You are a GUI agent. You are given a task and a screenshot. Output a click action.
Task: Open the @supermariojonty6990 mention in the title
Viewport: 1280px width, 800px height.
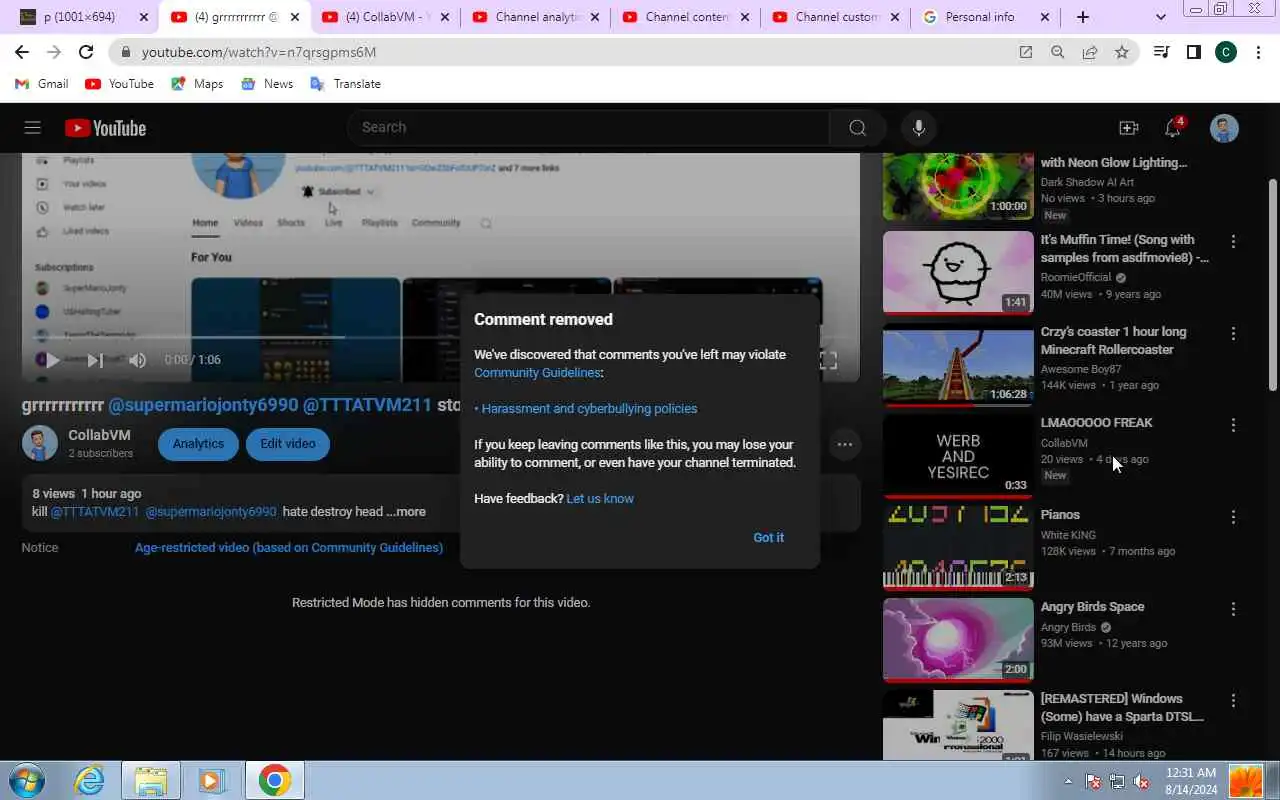[x=203, y=405]
